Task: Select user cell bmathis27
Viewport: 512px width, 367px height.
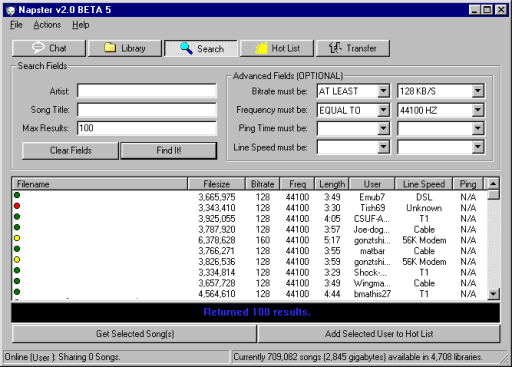Action: coord(372,294)
